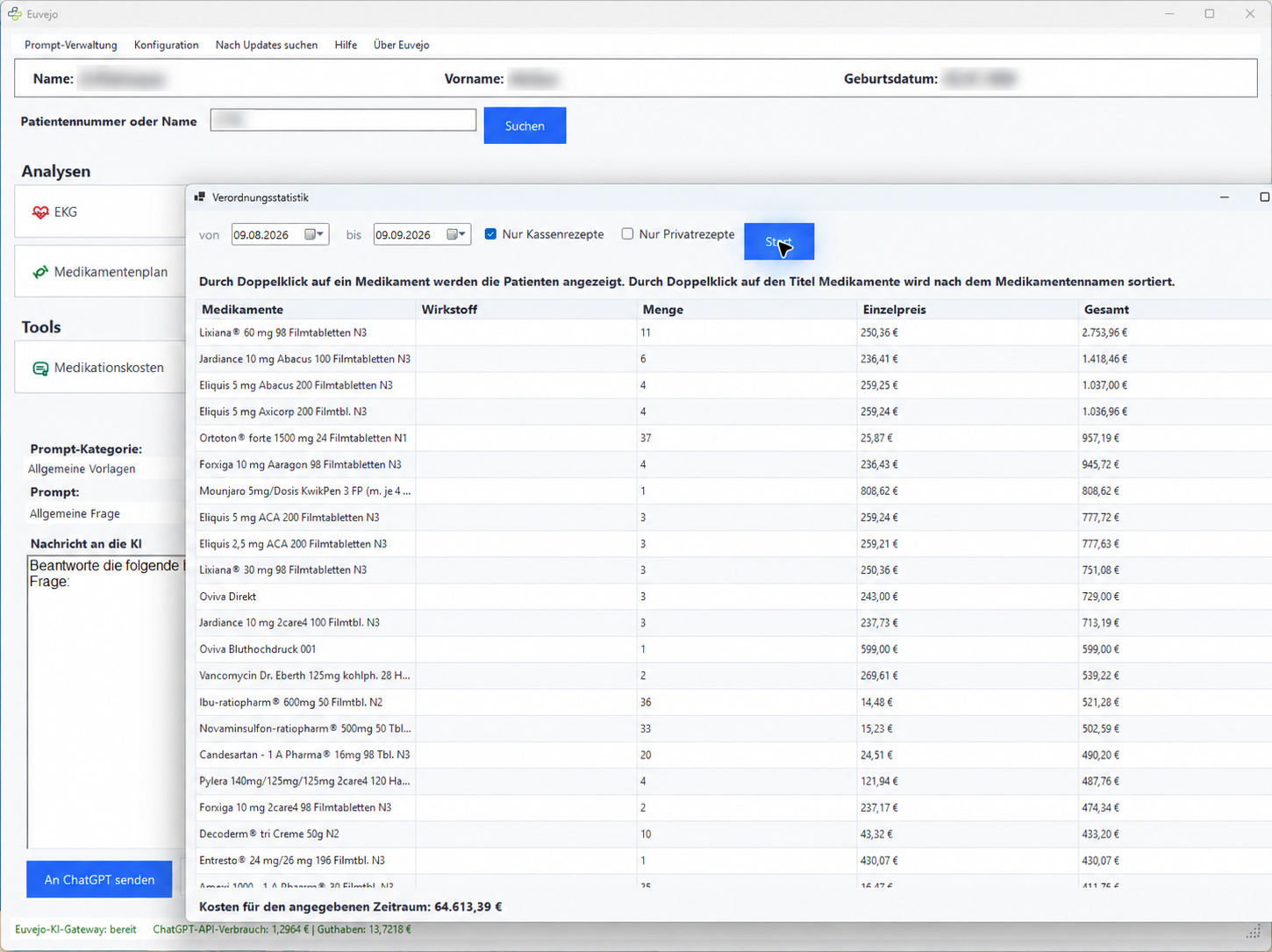Select Forxiga 10 mg 2care4 98 Filmtabletten row
Screen dimensions: 1272x952
pyautogui.click(x=732, y=807)
